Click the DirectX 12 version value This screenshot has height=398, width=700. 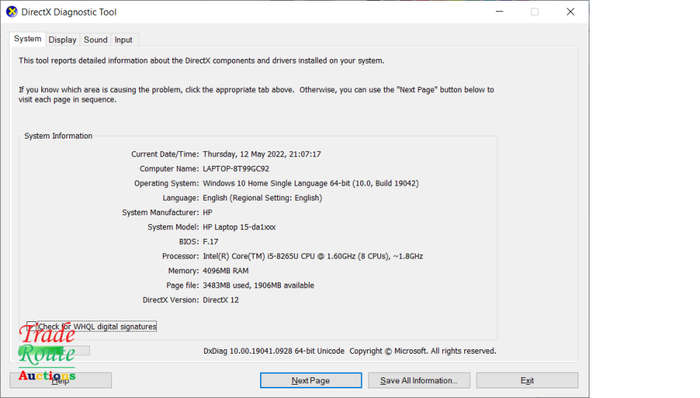coord(221,300)
